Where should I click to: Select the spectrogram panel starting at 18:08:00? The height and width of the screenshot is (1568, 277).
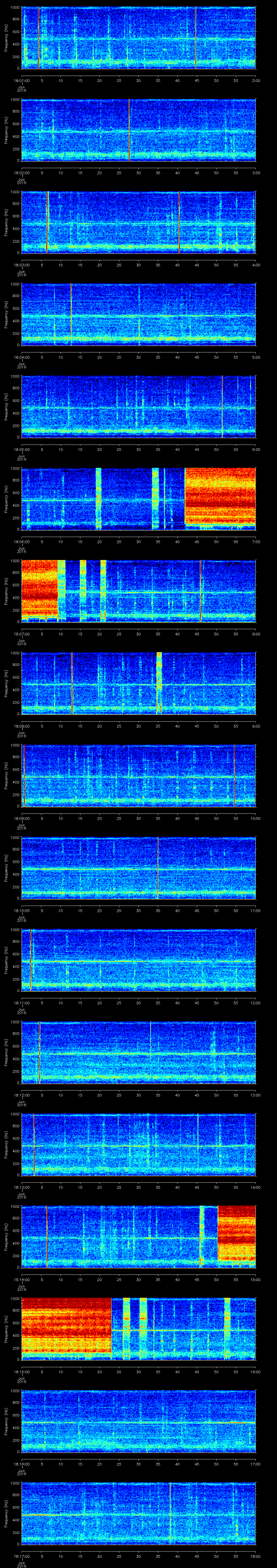click(138, 683)
